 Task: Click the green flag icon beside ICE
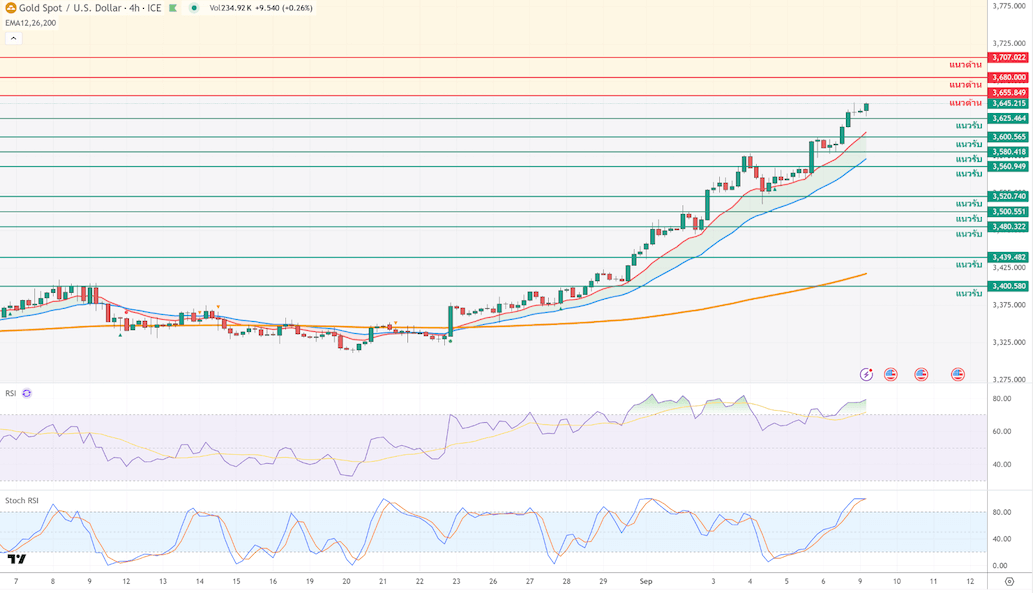172,8
